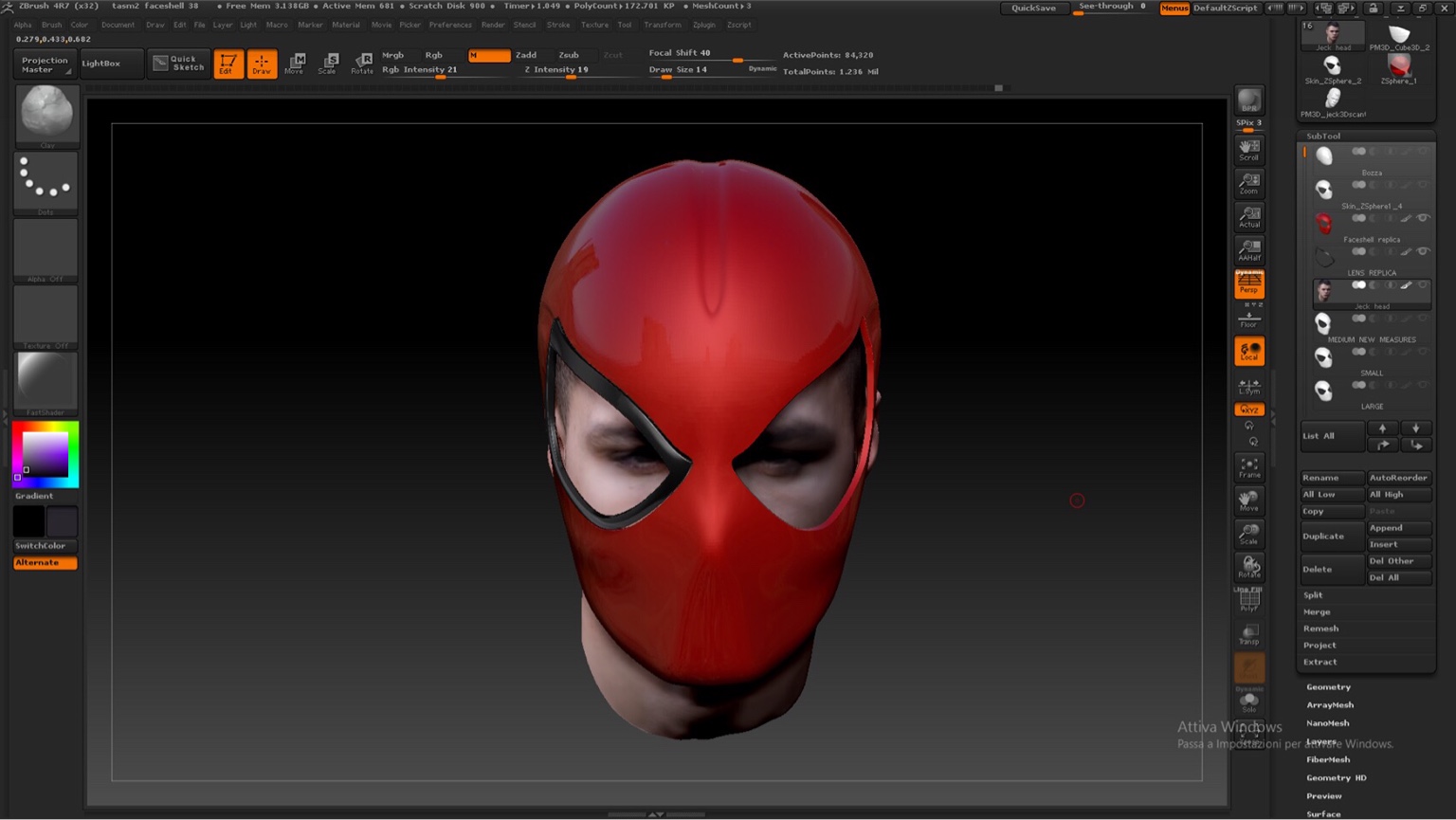
Task: Select the MEDIUM NEW MEASURES subtool
Action: pyautogui.click(x=1372, y=327)
